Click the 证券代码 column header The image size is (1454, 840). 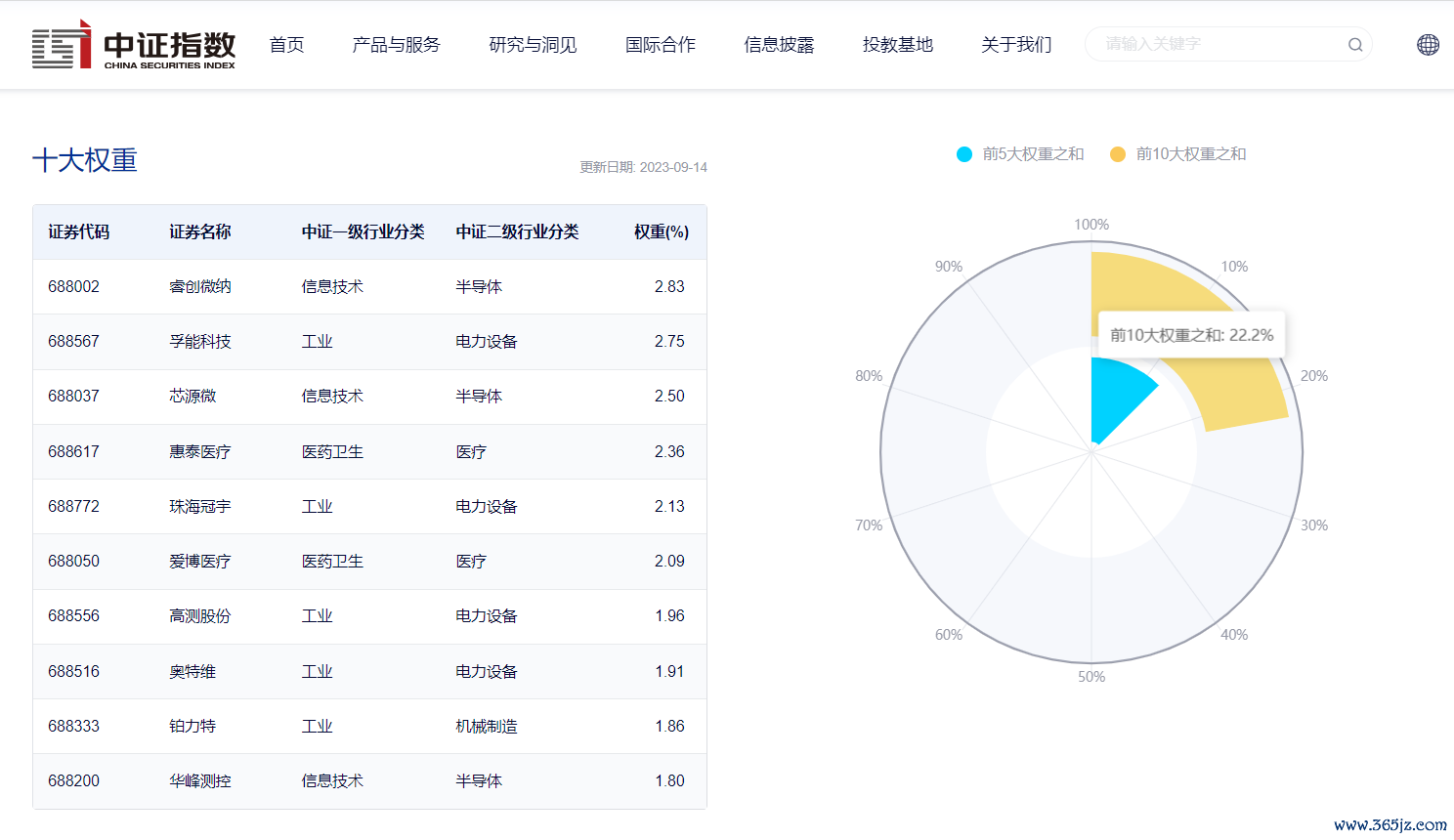[x=79, y=232]
